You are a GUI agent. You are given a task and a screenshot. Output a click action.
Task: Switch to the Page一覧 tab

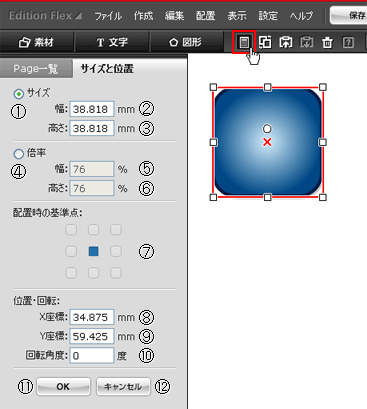(x=36, y=69)
